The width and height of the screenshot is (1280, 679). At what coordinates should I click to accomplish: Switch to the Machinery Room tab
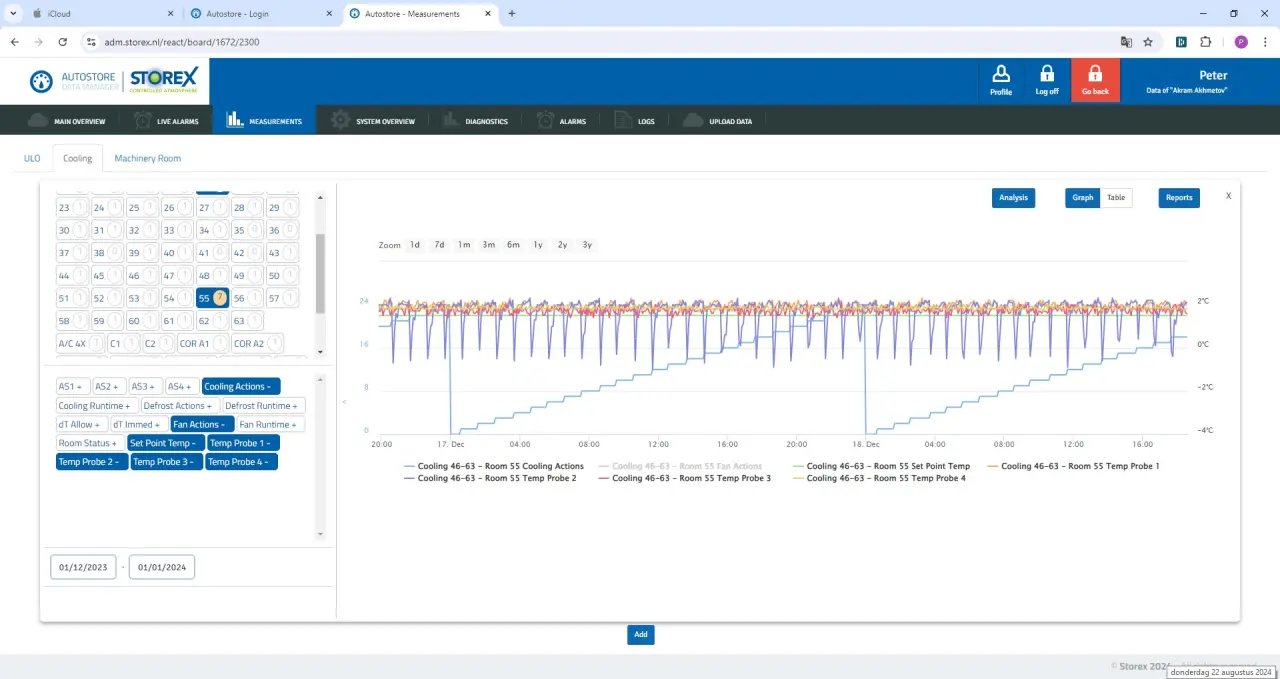coord(147,158)
